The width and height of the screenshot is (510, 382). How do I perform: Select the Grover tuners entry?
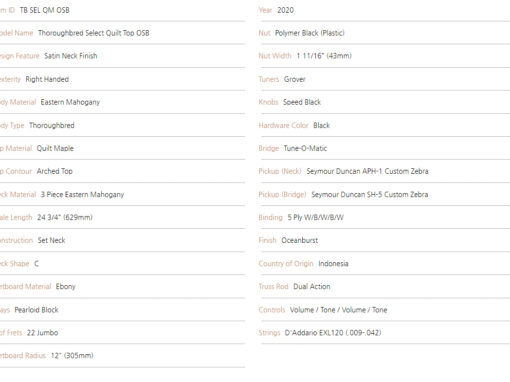[295, 79]
